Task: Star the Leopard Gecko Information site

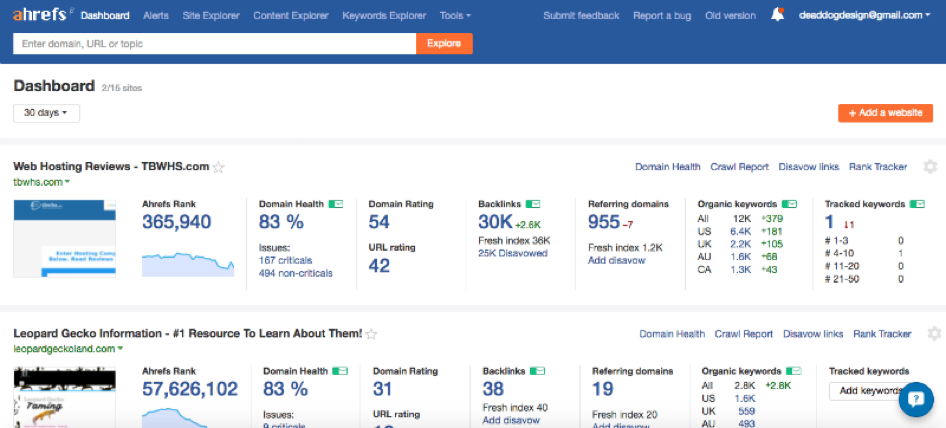Action: [x=372, y=334]
